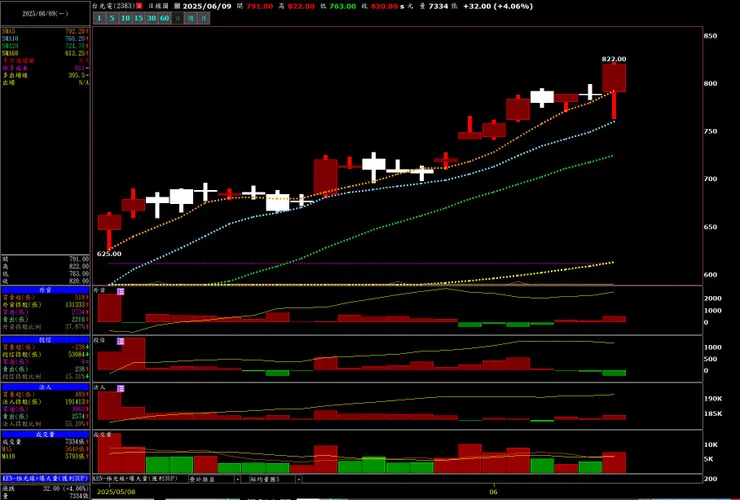This screenshot has height=500, width=740.
Task: Click the 2025/05/08 date on time axis
Action: tap(116, 492)
